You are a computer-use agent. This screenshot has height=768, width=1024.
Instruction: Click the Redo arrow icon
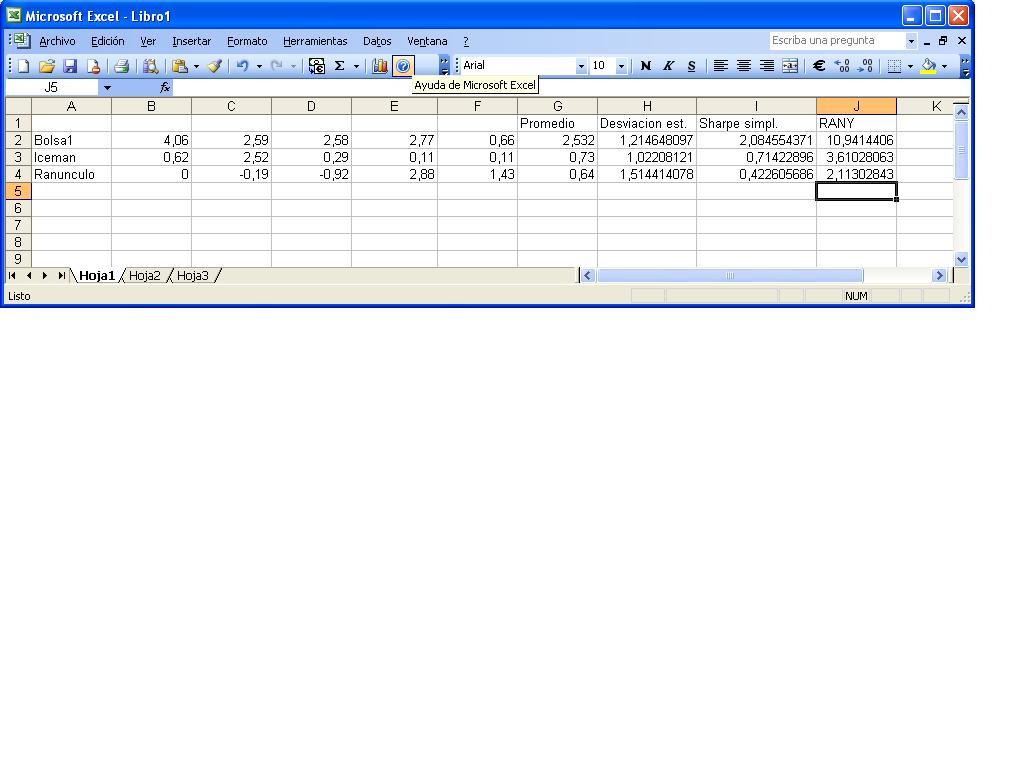point(277,66)
